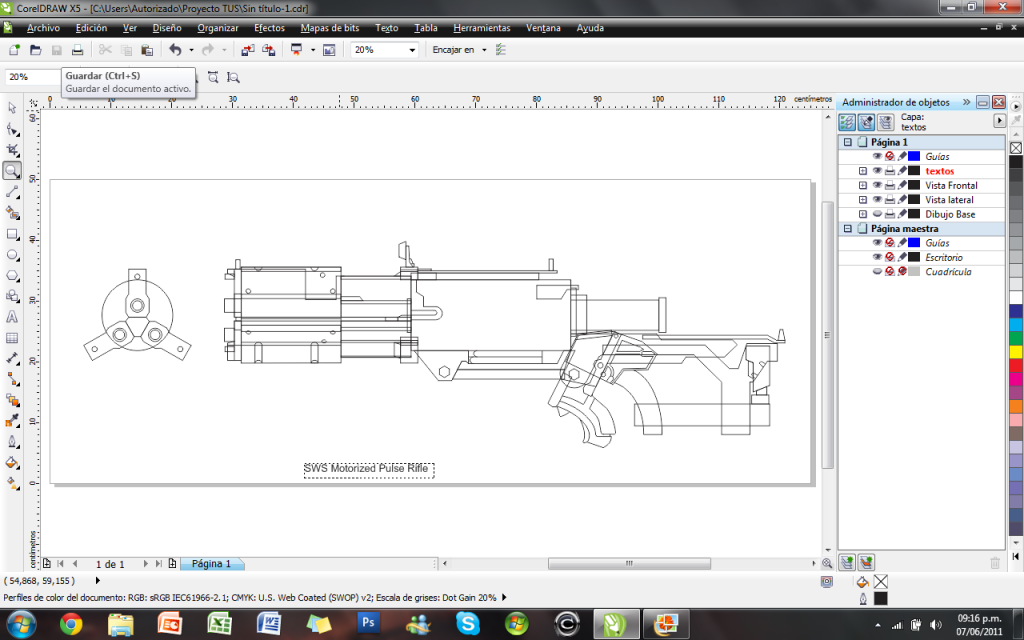Select the Color Eyedropper tool
Screen dimensions: 1024x640
[x=12, y=421]
